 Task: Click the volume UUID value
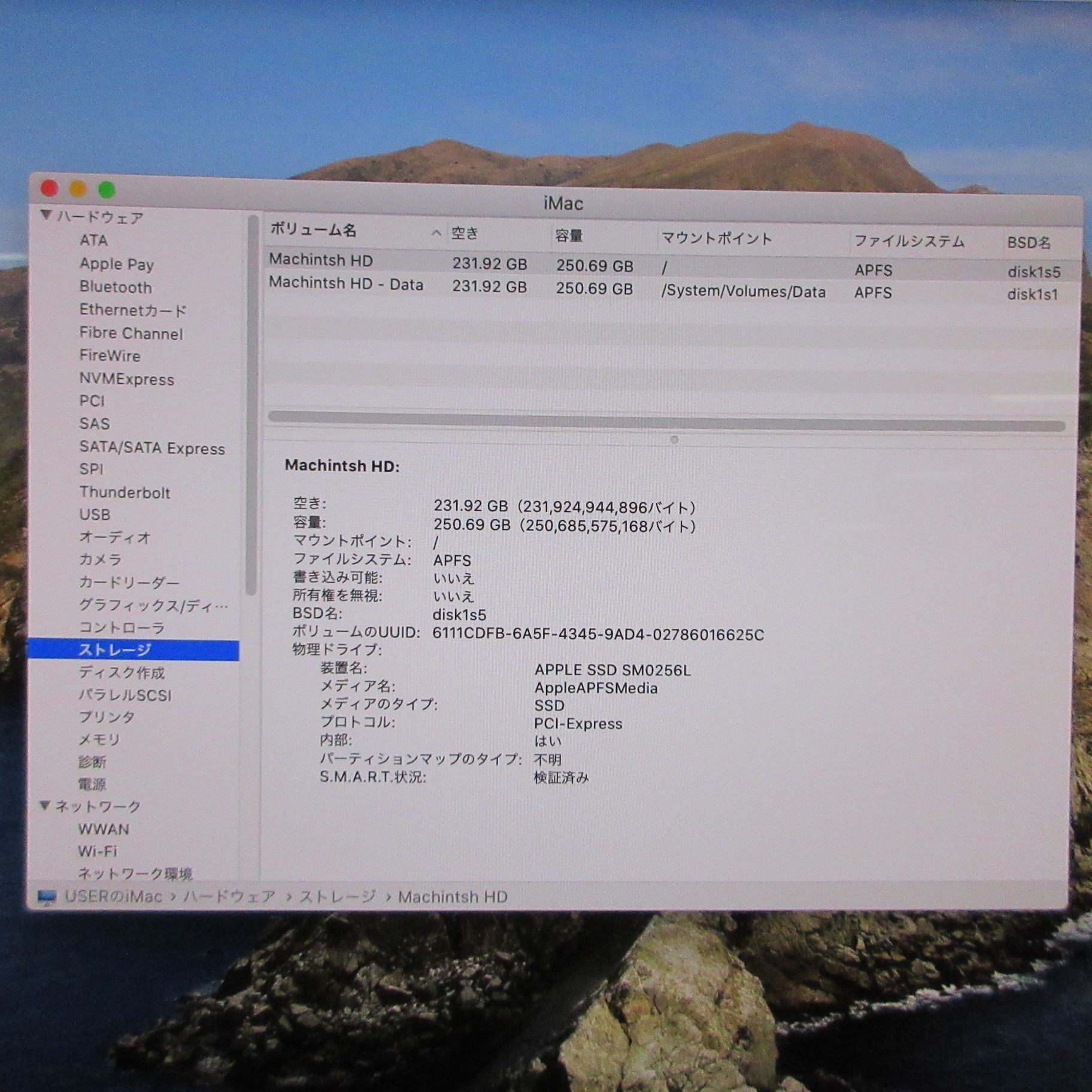pyautogui.click(x=598, y=635)
